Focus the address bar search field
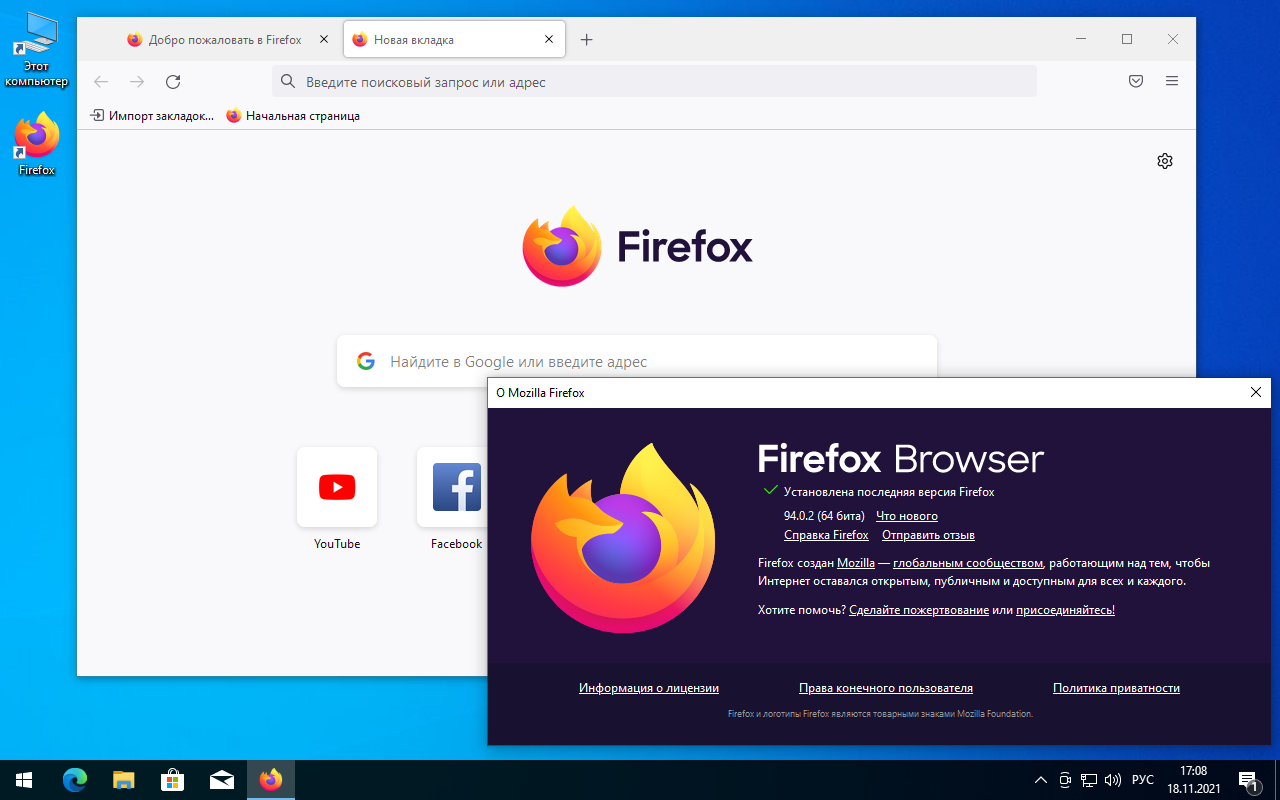1280x800 pixels. click(654, 82)
